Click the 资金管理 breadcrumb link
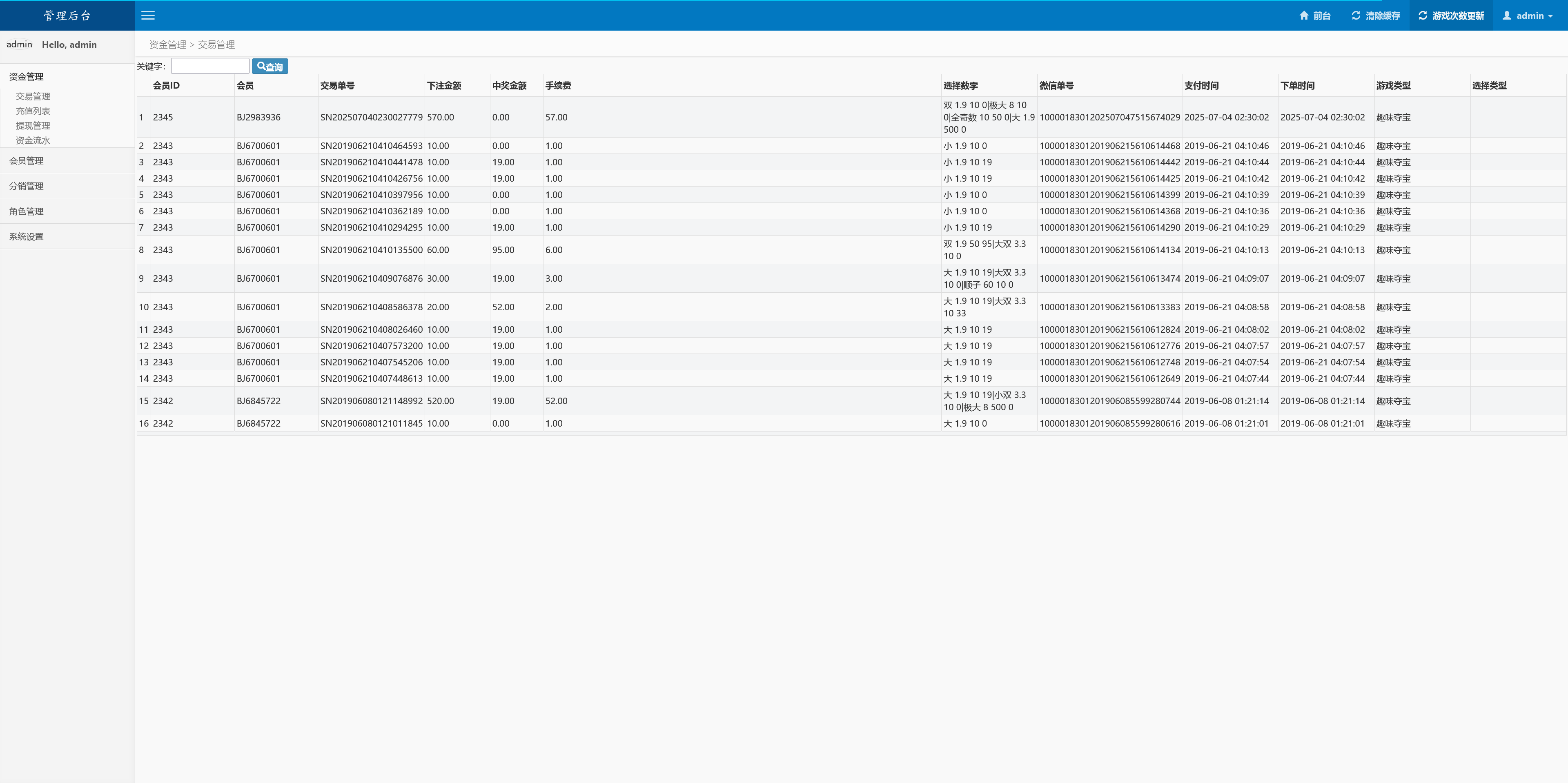 (x=167, y=44)
